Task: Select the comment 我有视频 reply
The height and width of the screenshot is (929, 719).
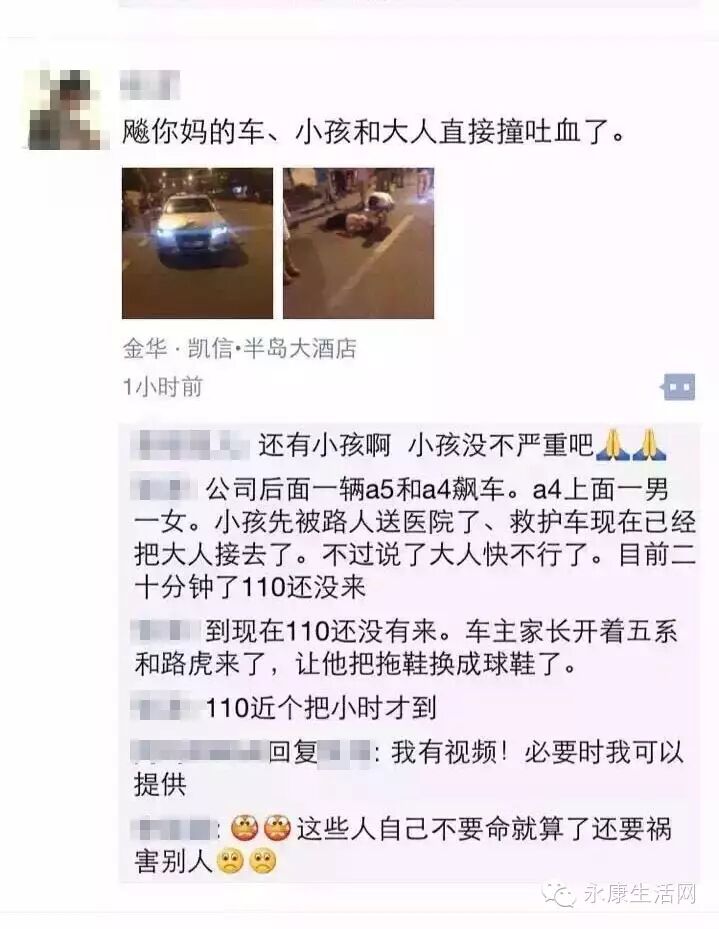Action: 409,769
